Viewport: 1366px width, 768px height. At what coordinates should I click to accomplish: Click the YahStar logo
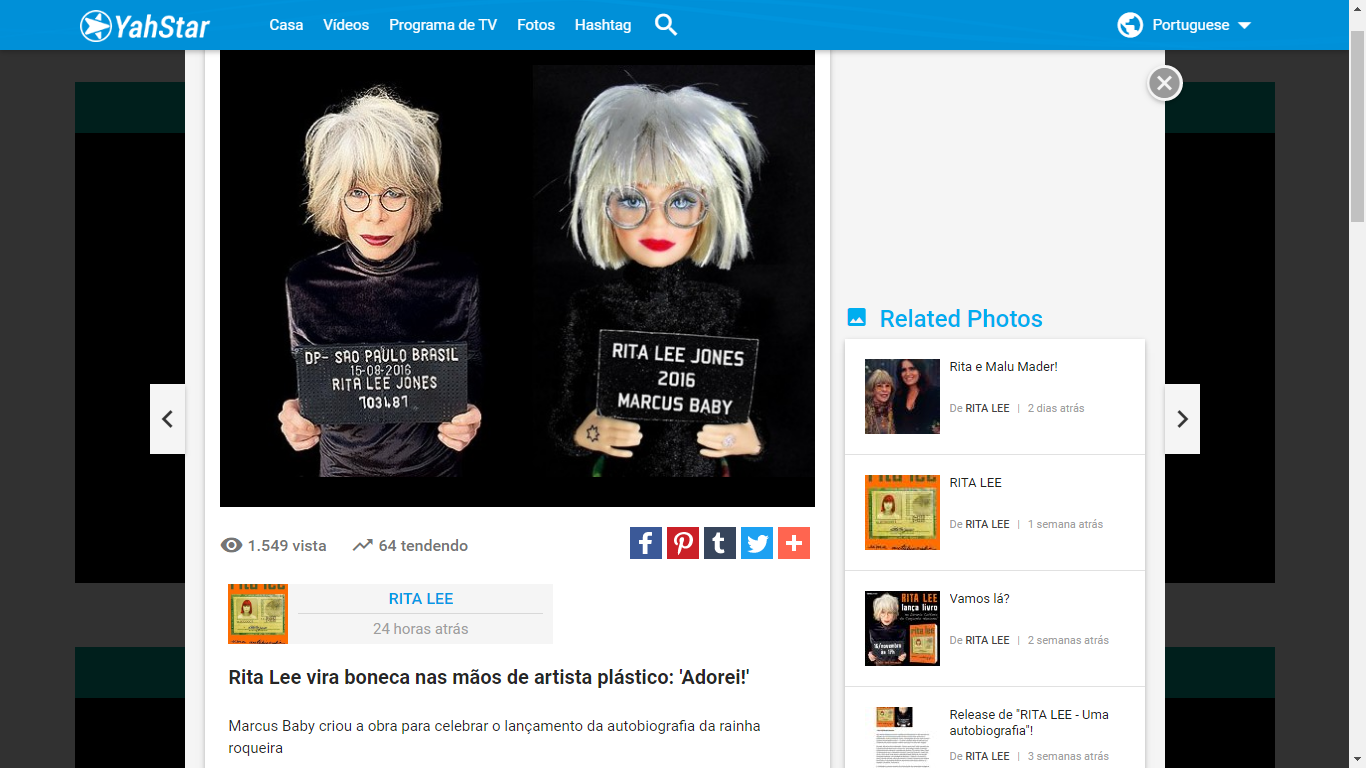[x=143, y=24]
